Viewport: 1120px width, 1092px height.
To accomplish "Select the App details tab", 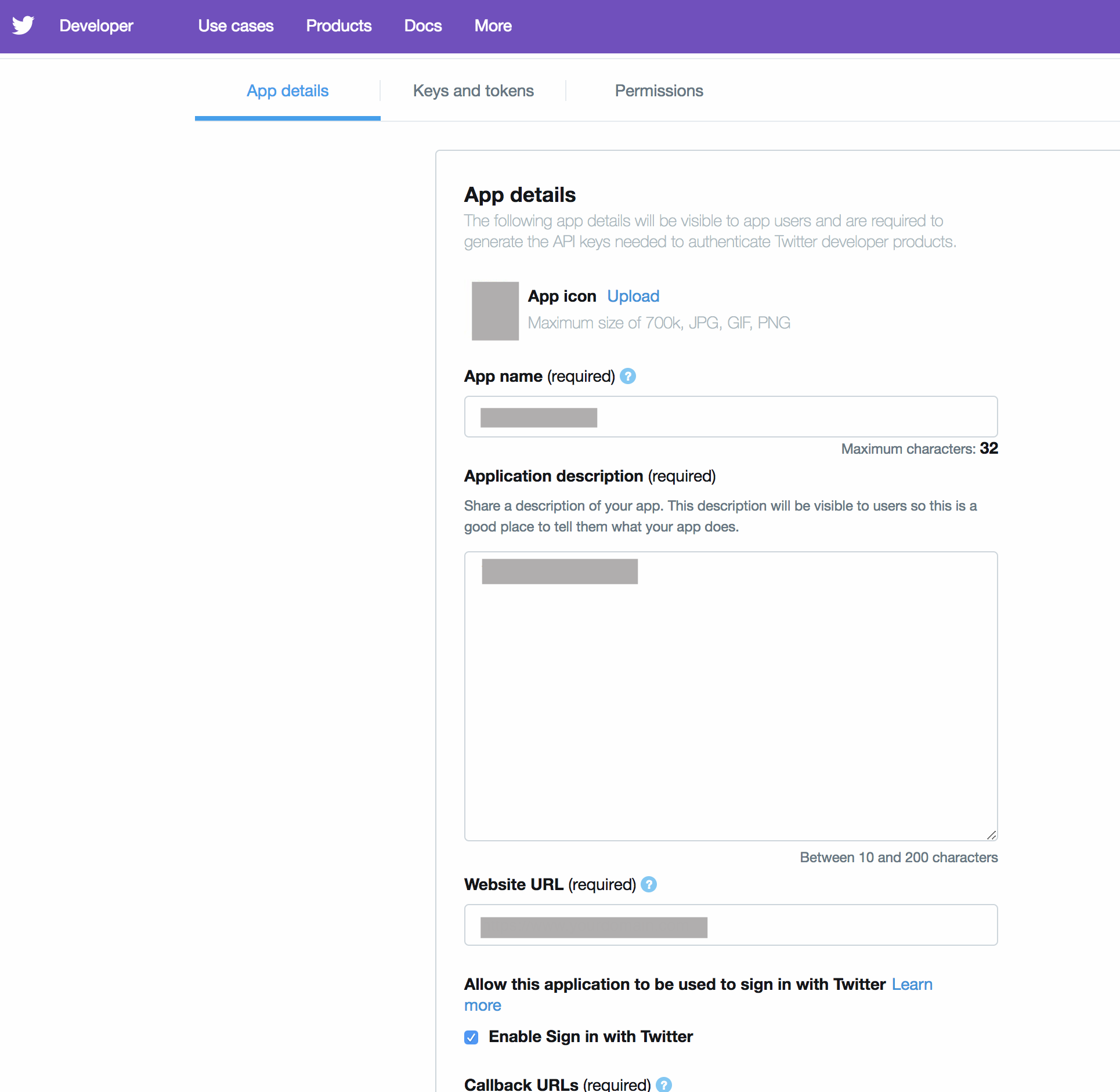I will (x=288, y=91).
